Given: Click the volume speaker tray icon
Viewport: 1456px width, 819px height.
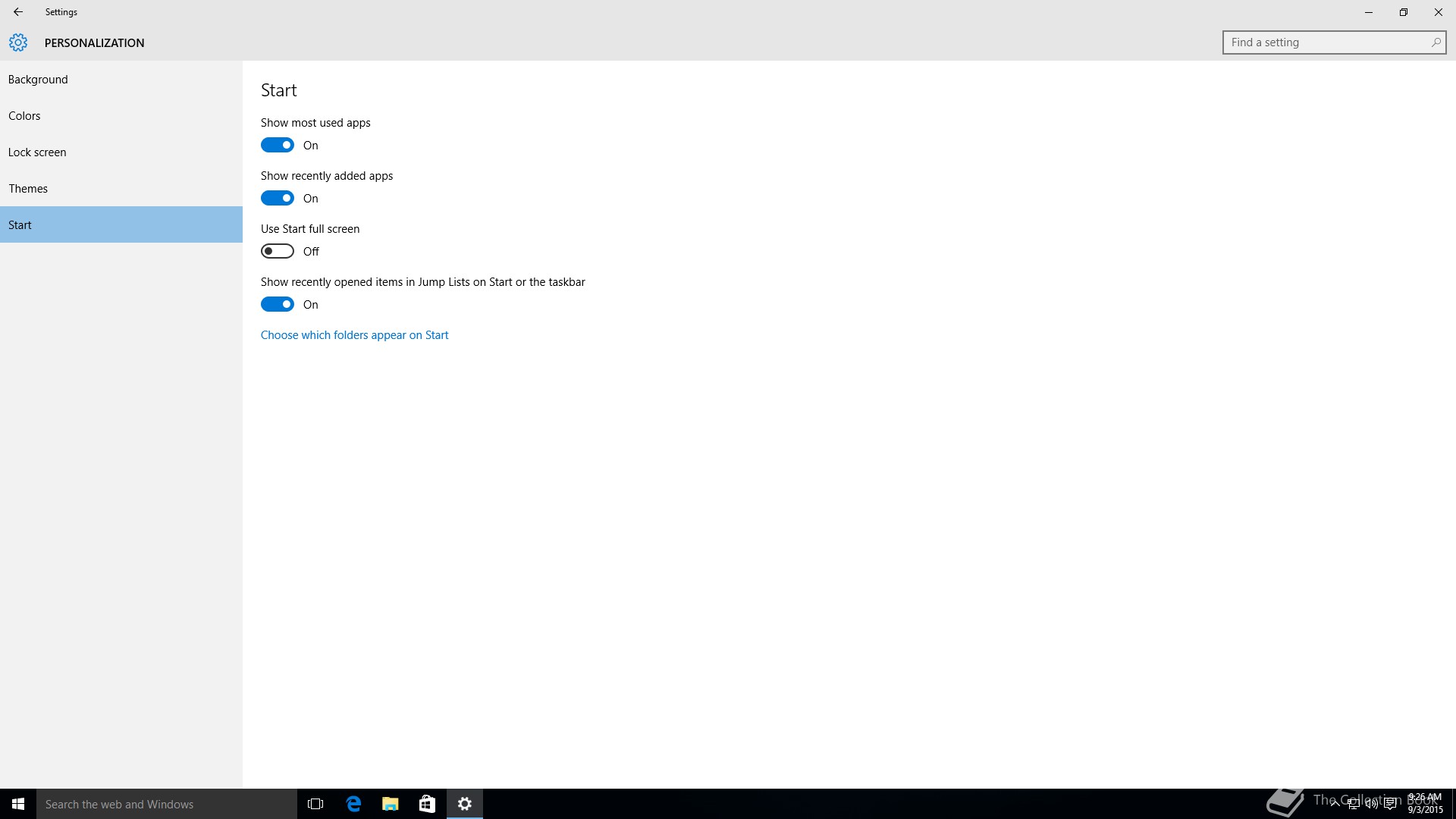Looking at the screenshot, I should (x=1372, y=805).
